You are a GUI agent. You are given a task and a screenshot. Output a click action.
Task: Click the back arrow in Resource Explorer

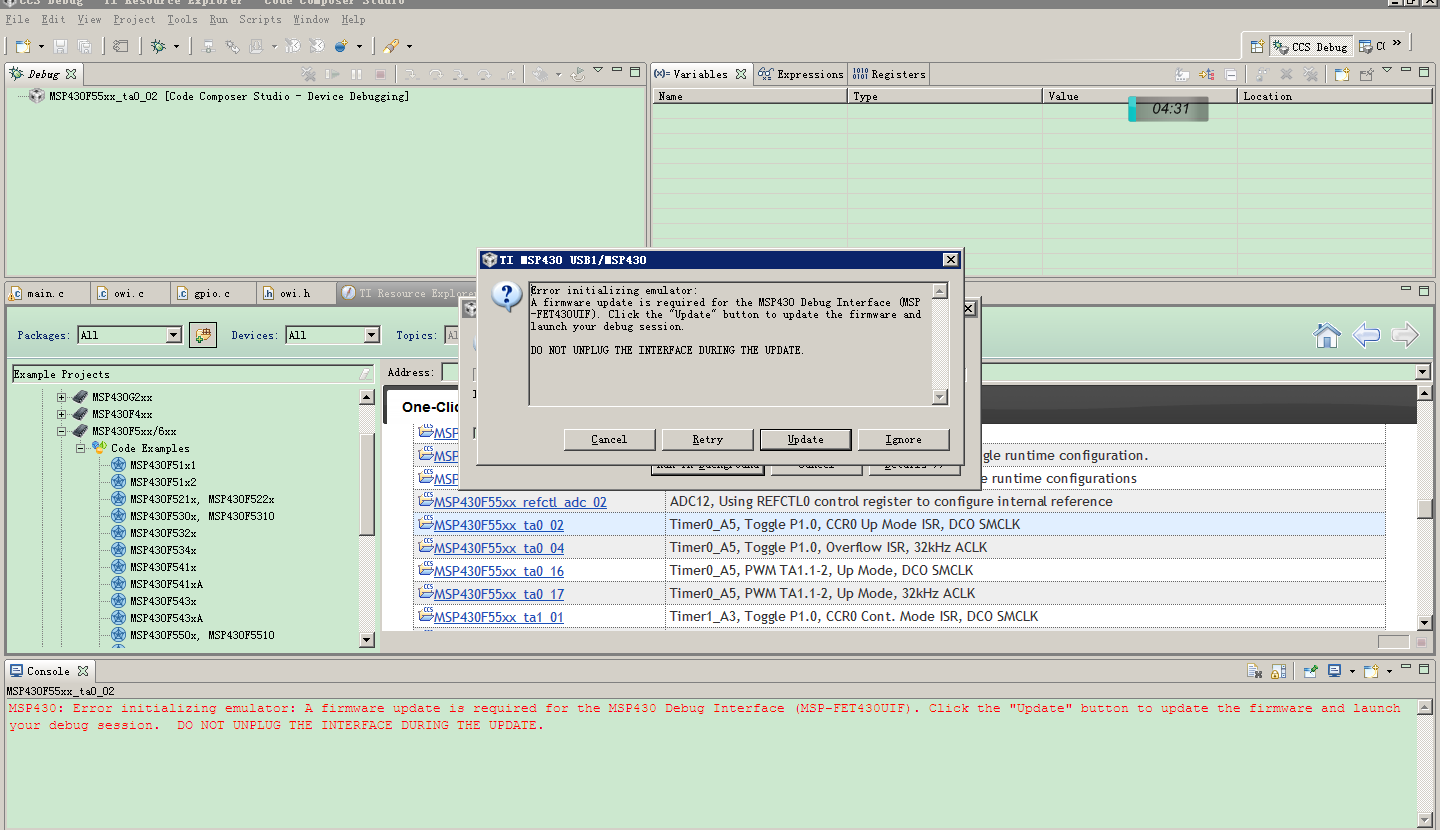[1366, 336]
